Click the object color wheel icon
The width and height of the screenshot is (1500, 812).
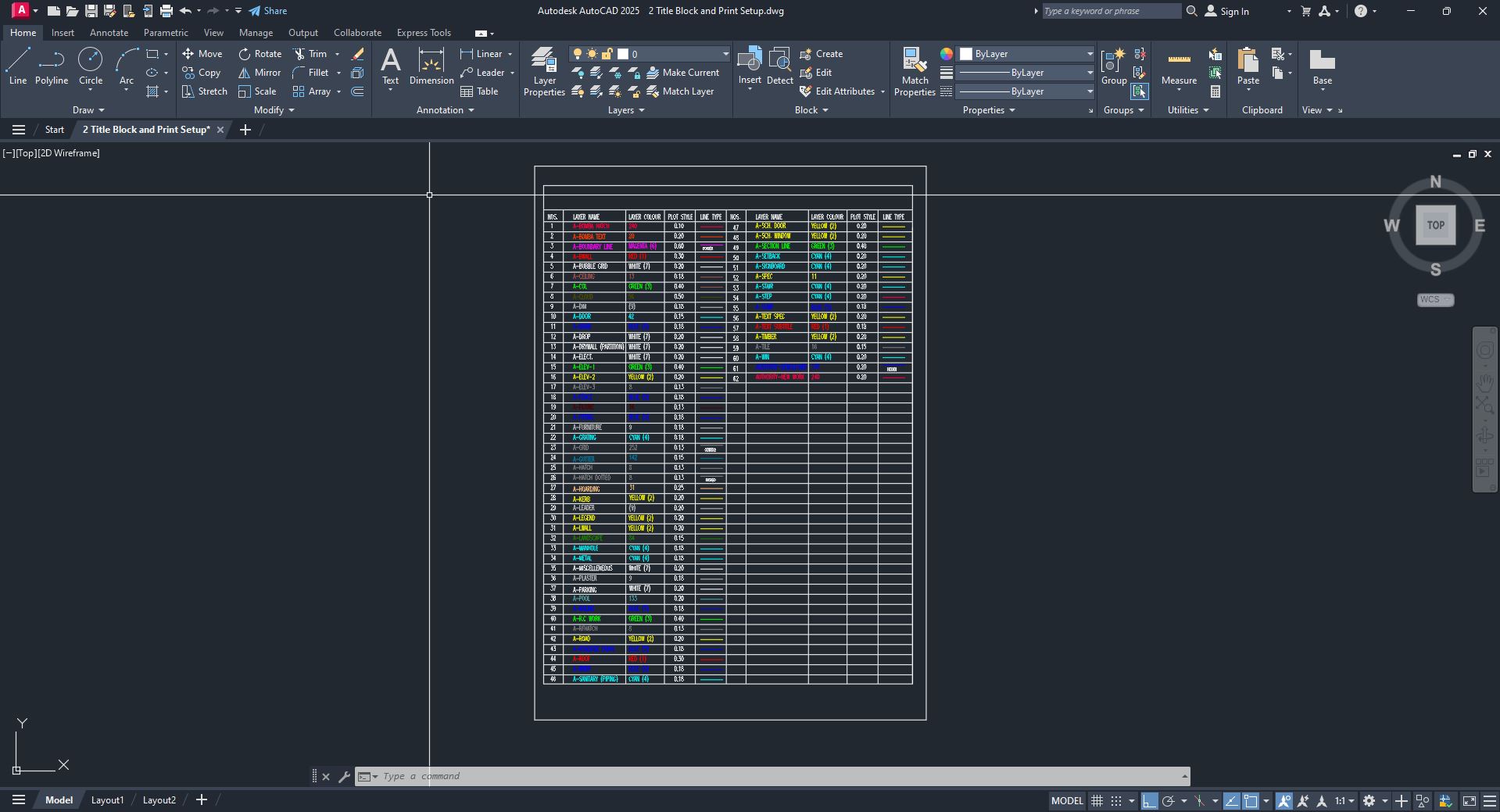(x=947, y=54)
